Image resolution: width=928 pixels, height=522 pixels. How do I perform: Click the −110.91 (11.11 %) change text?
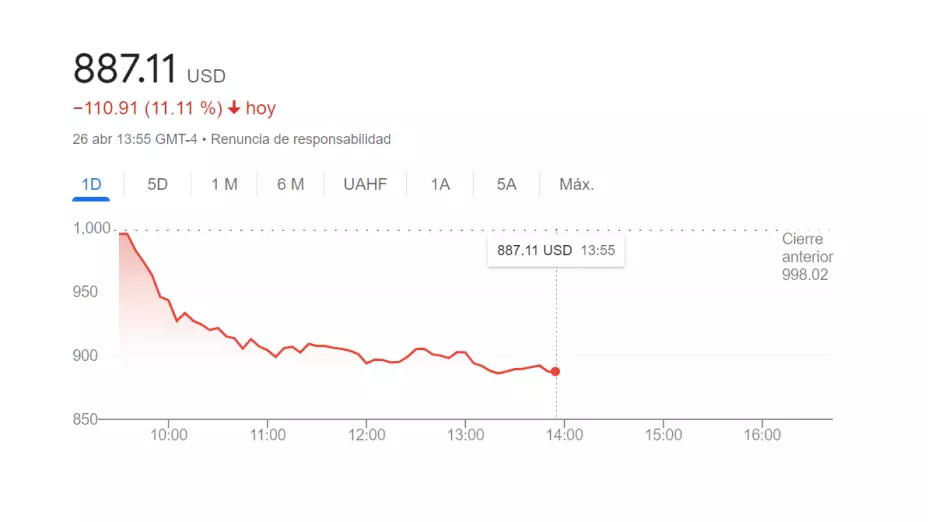[x=147, y=108]
